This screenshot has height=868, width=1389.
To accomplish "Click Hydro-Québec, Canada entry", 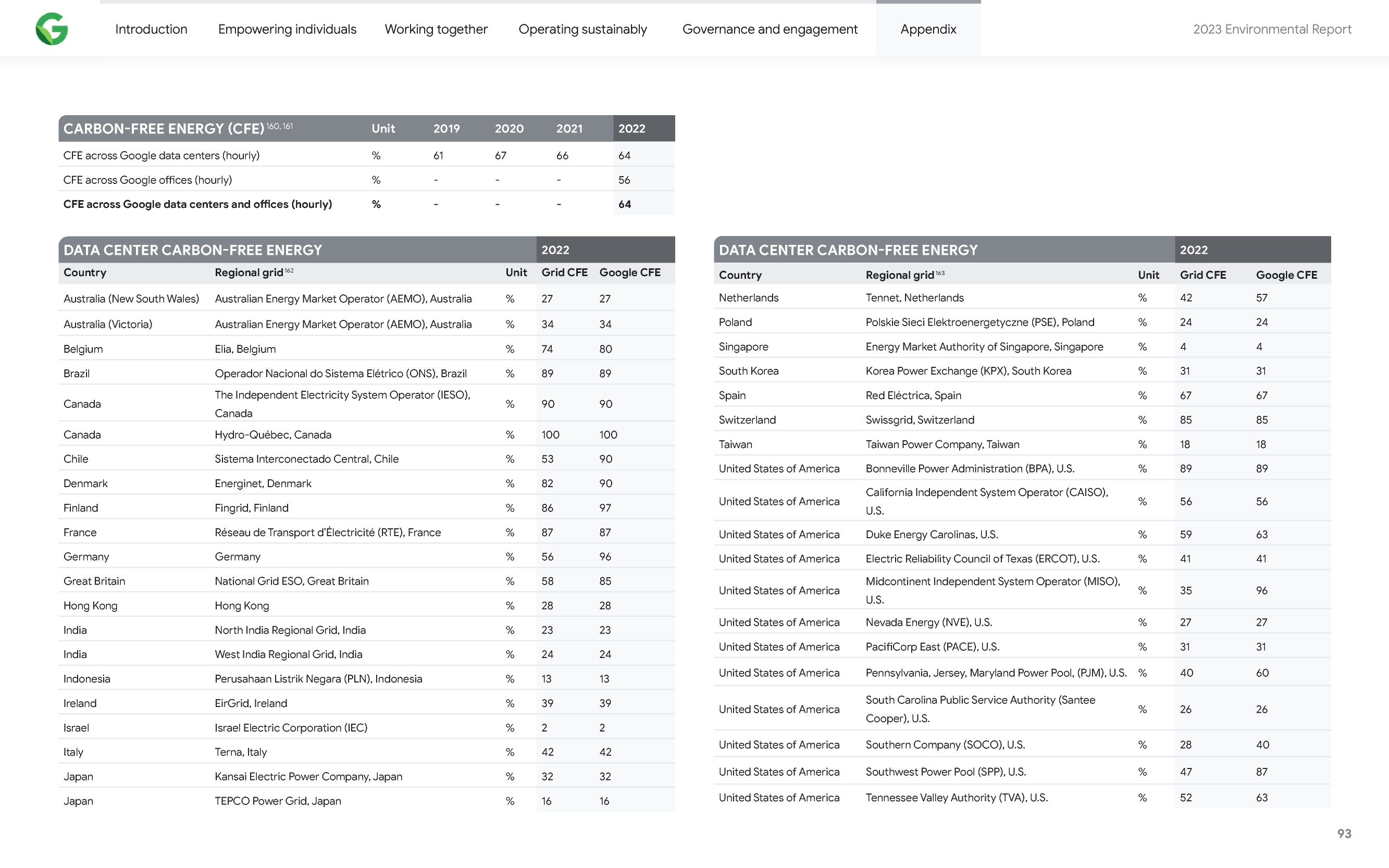I will 272,435.
